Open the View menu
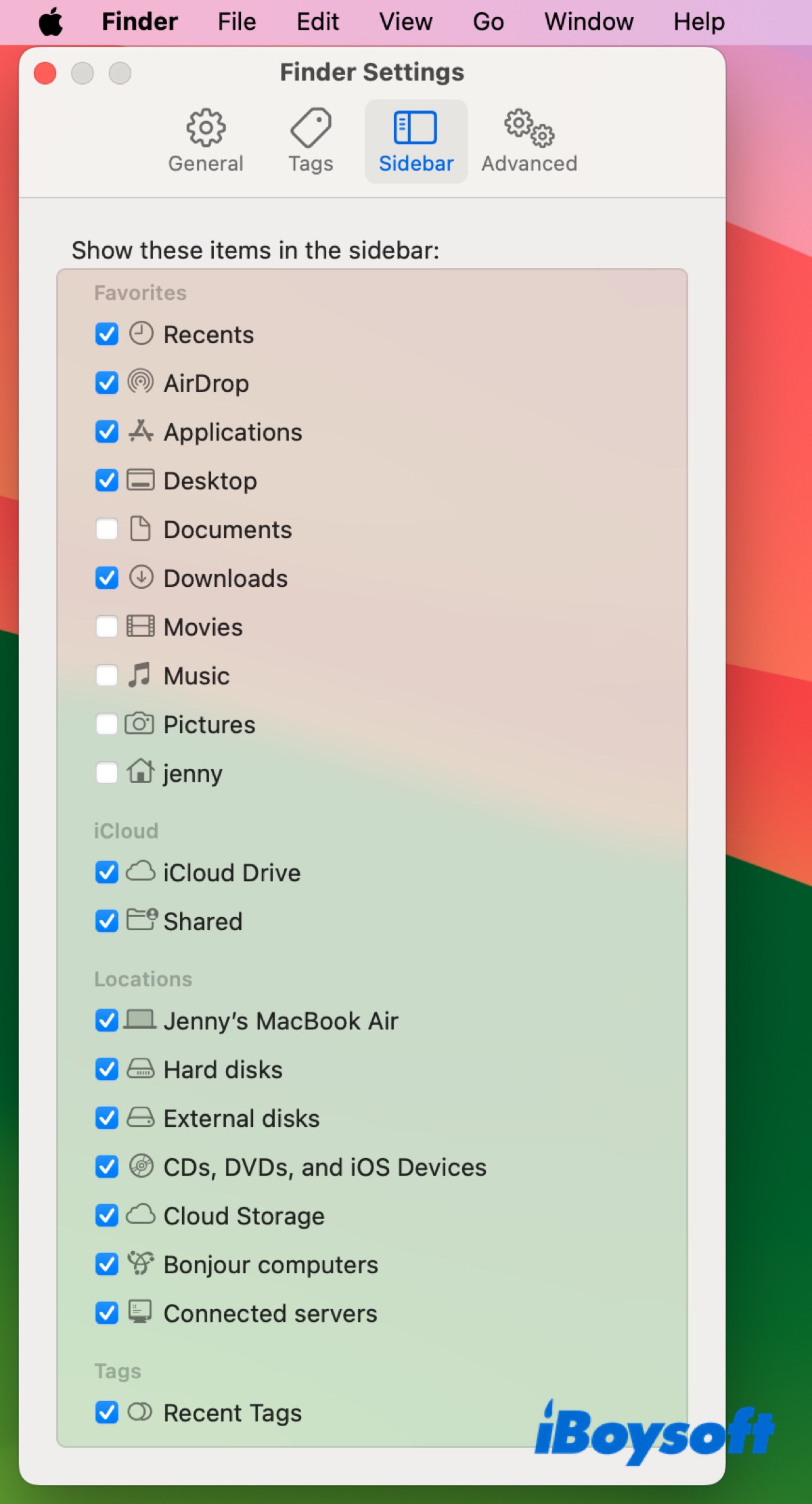 405,22
